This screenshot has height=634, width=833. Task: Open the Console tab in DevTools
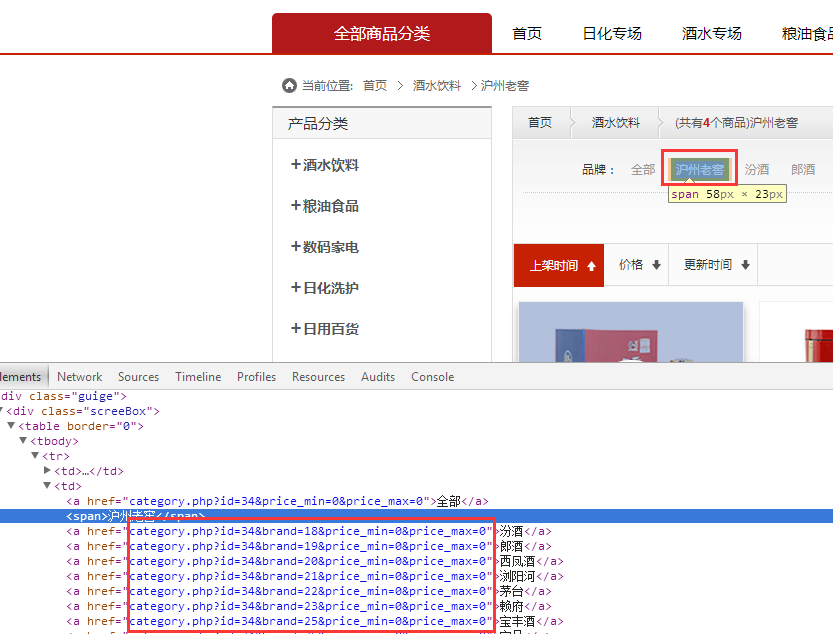(x=432, y=377)
